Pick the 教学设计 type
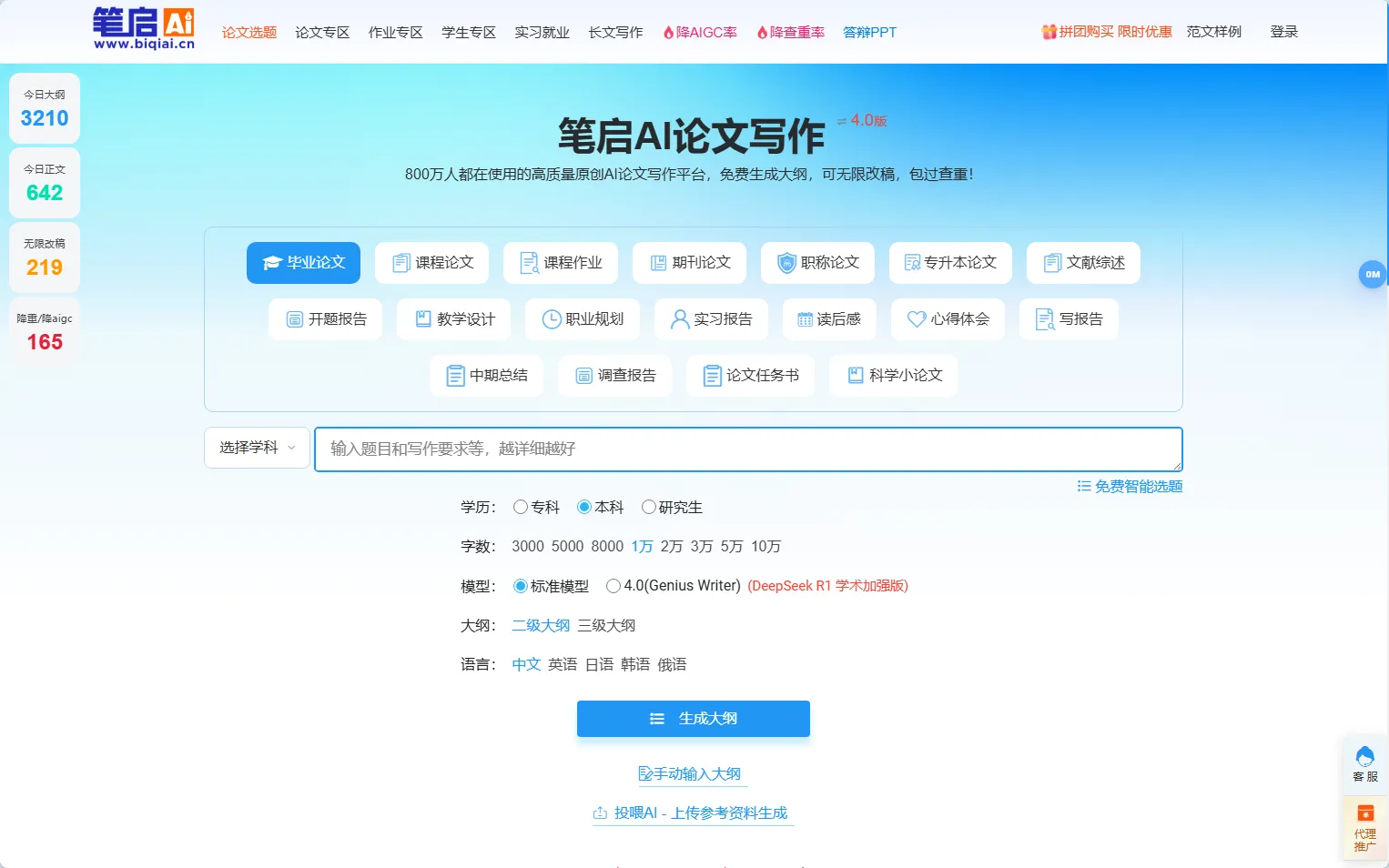Image resolution: width=1389 pixels, height=868 pixels. tap(453, 319)
